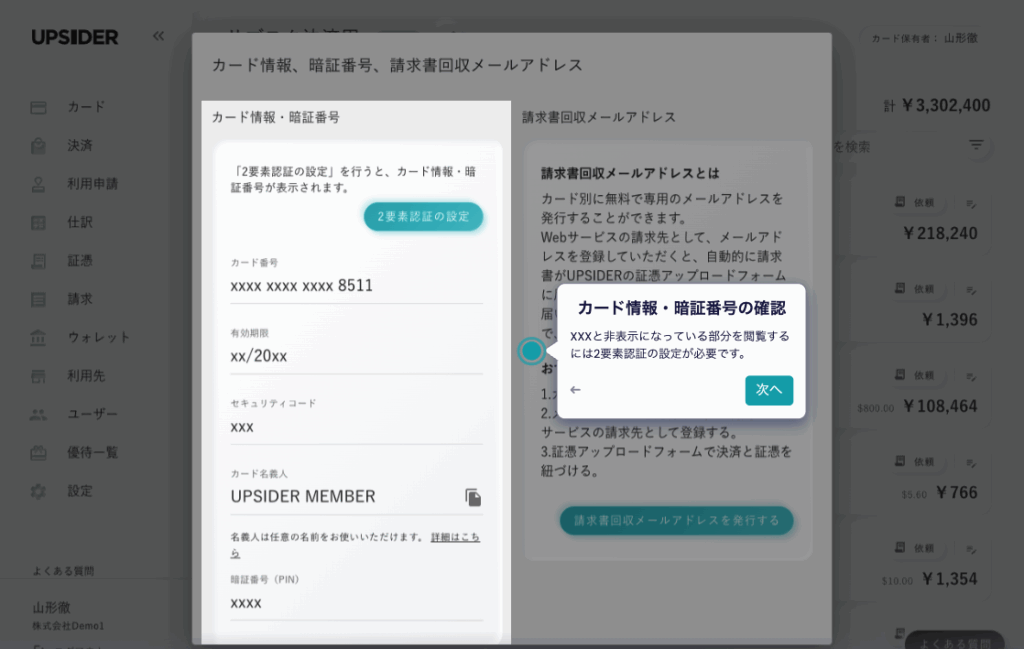Viewport: 1024px width, 649px height.
Task: Click 請求書回収メールアドレスを発行する button
Action: click(676, 520)
